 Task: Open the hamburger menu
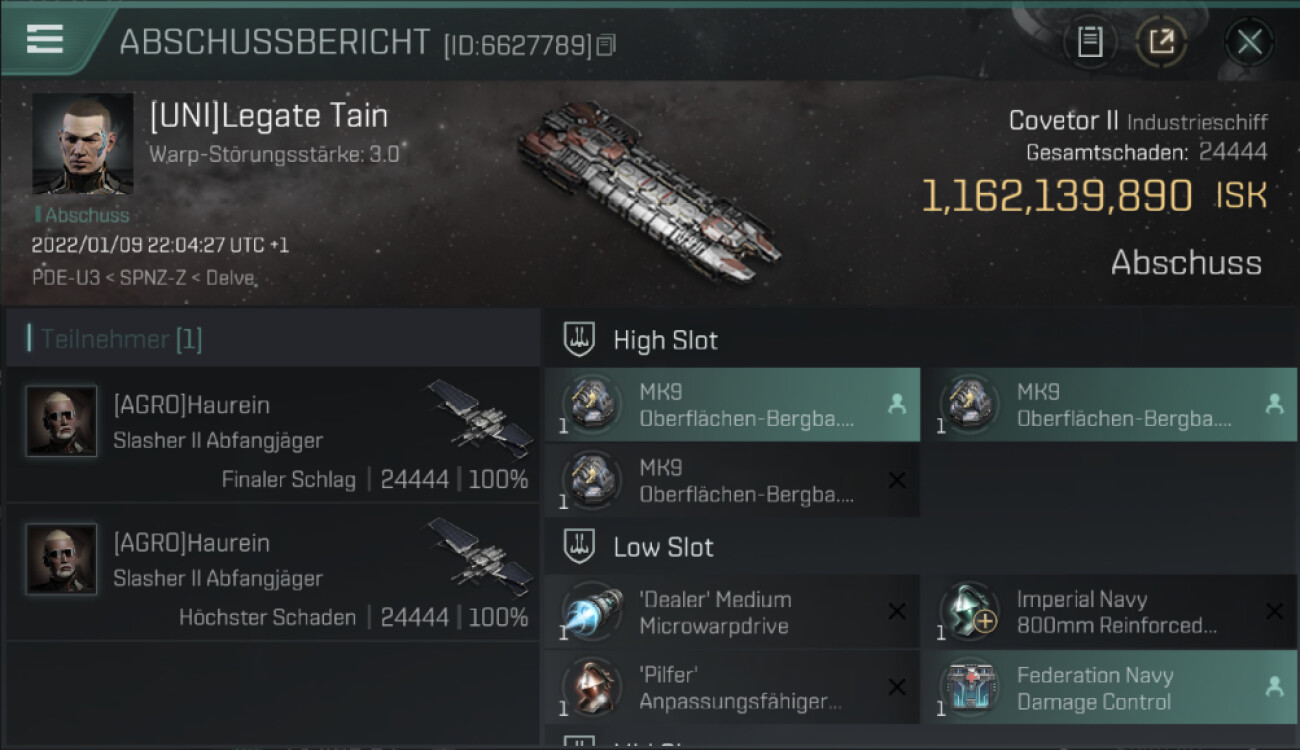click(x=45, y=39)
